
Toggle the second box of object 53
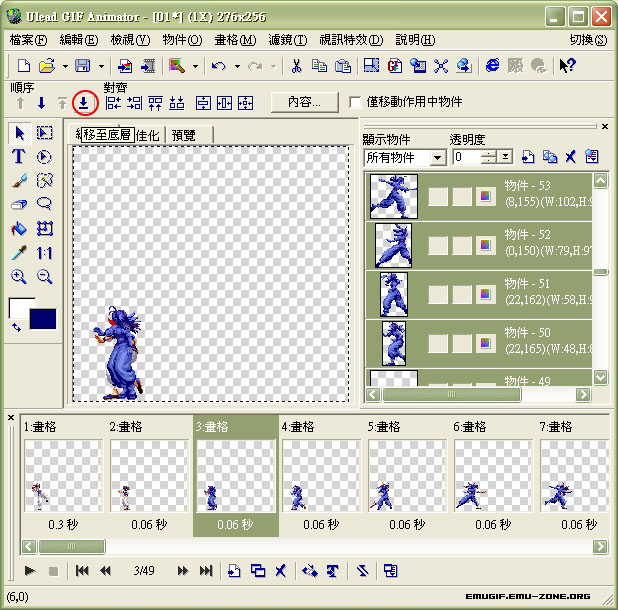point(462,197)
